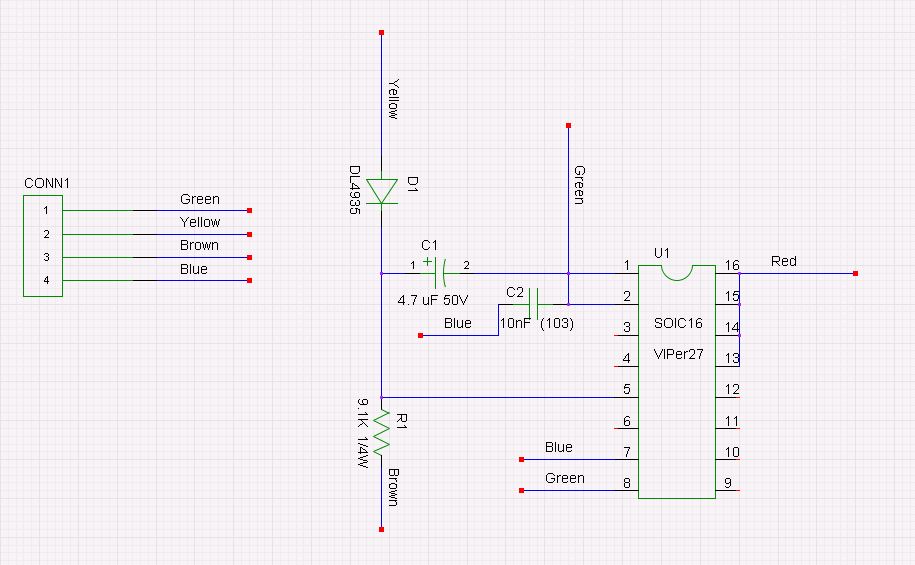Image resolution: width=915 pixels, height=565 pixels.
Task: Click the vertical Yellow label above D1
Action: pyautogui.click(x=394, y=99)
